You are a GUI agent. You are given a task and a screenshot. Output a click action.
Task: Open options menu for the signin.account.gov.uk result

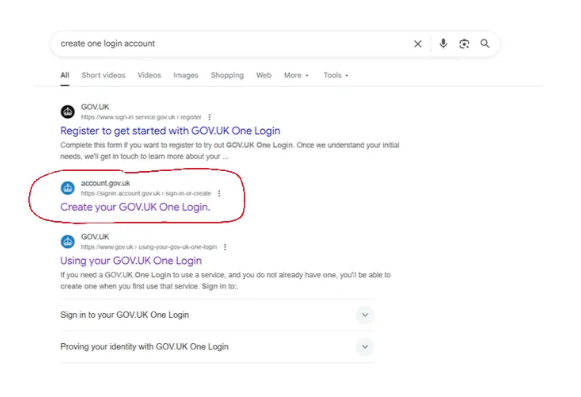point(219,193)
